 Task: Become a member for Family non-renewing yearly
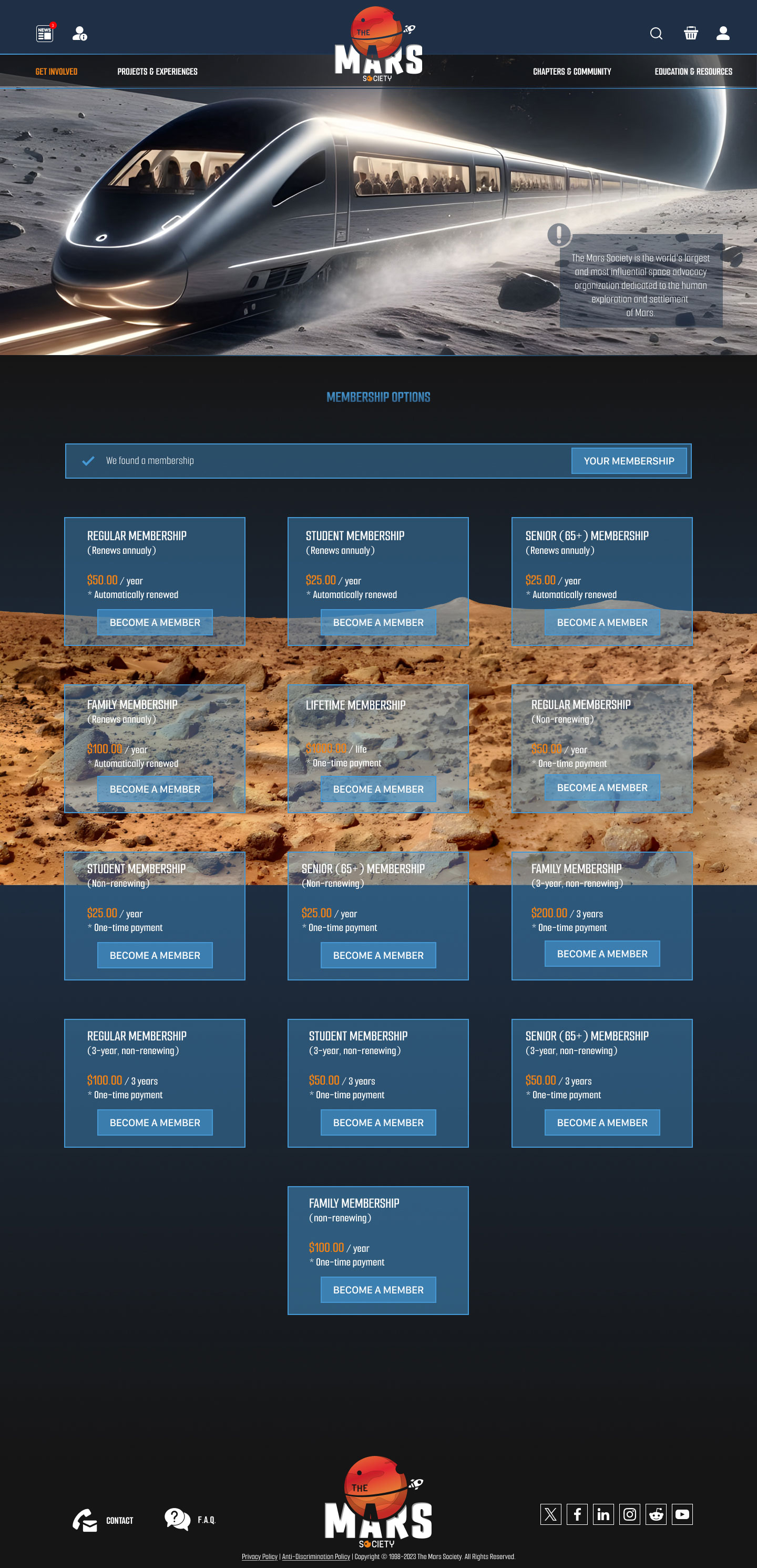click(x=378, y=1290)
